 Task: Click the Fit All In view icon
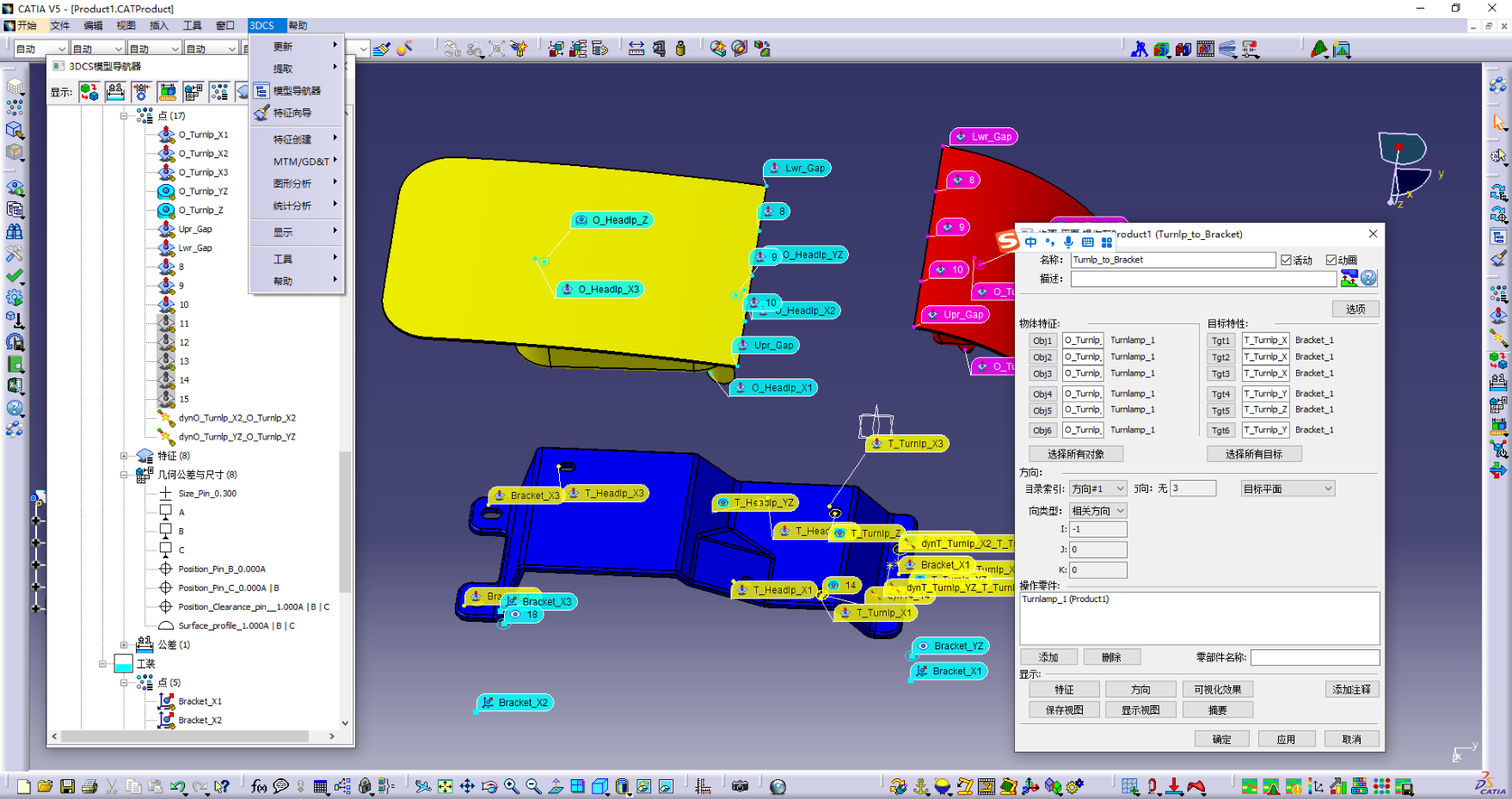(445, 786)
